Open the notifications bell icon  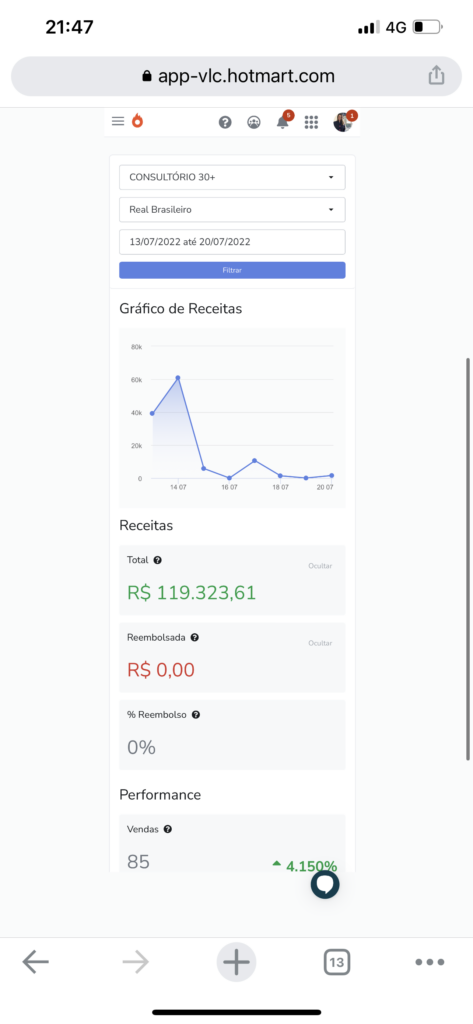point(283,122)
